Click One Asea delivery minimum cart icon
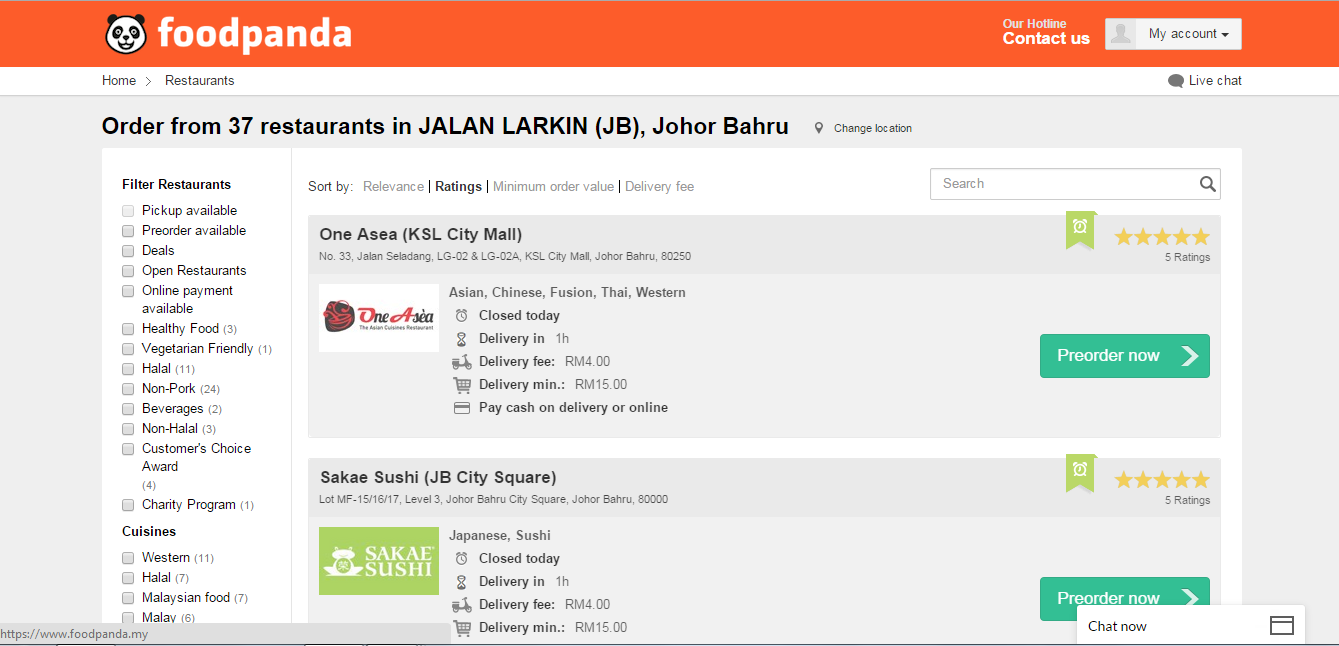The width and height of the screenshot is (1339, 646). tap(461, 385)
